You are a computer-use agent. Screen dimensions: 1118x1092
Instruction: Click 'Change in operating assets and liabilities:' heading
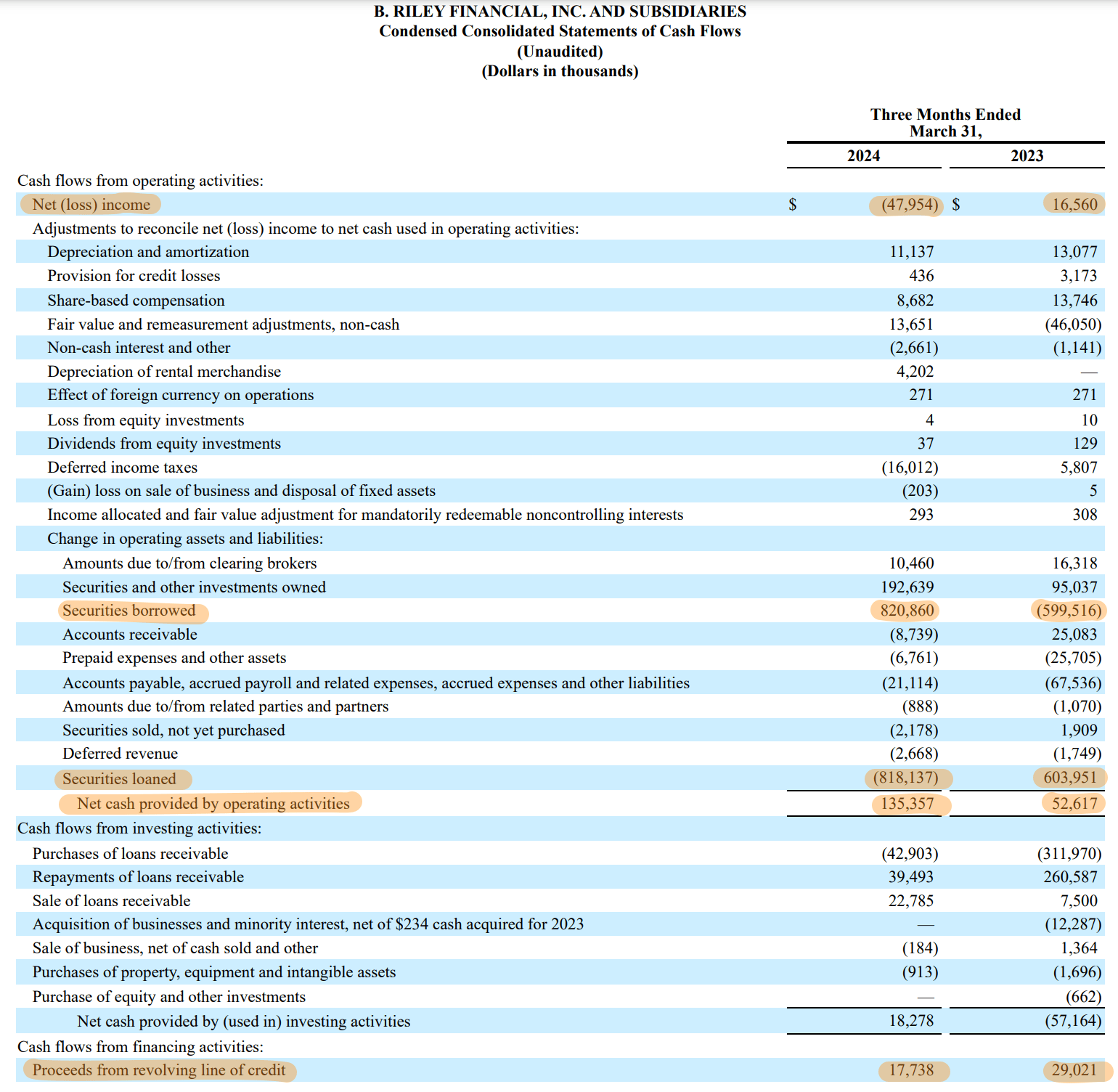185,539
